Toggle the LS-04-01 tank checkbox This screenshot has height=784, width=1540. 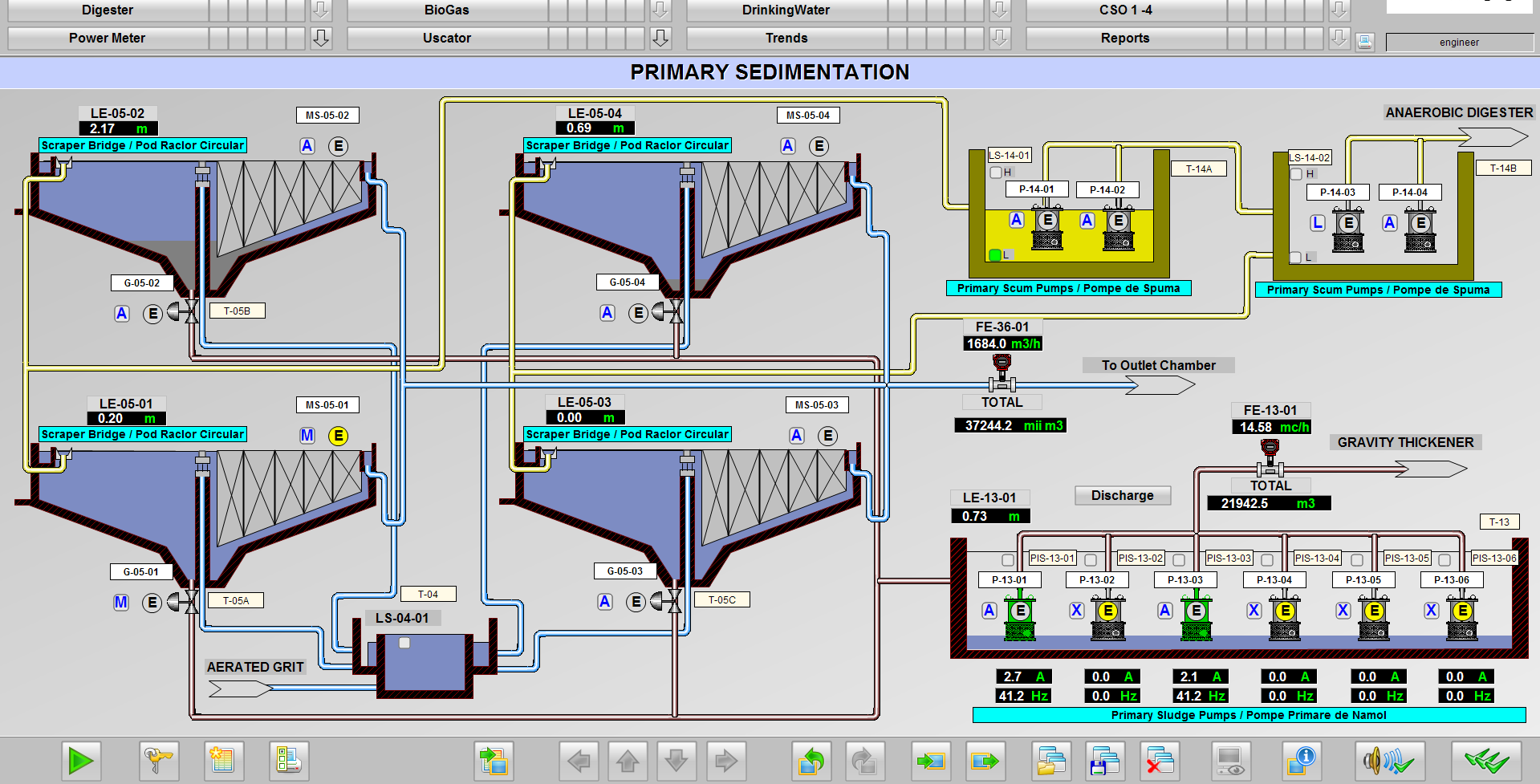(404, 643)
